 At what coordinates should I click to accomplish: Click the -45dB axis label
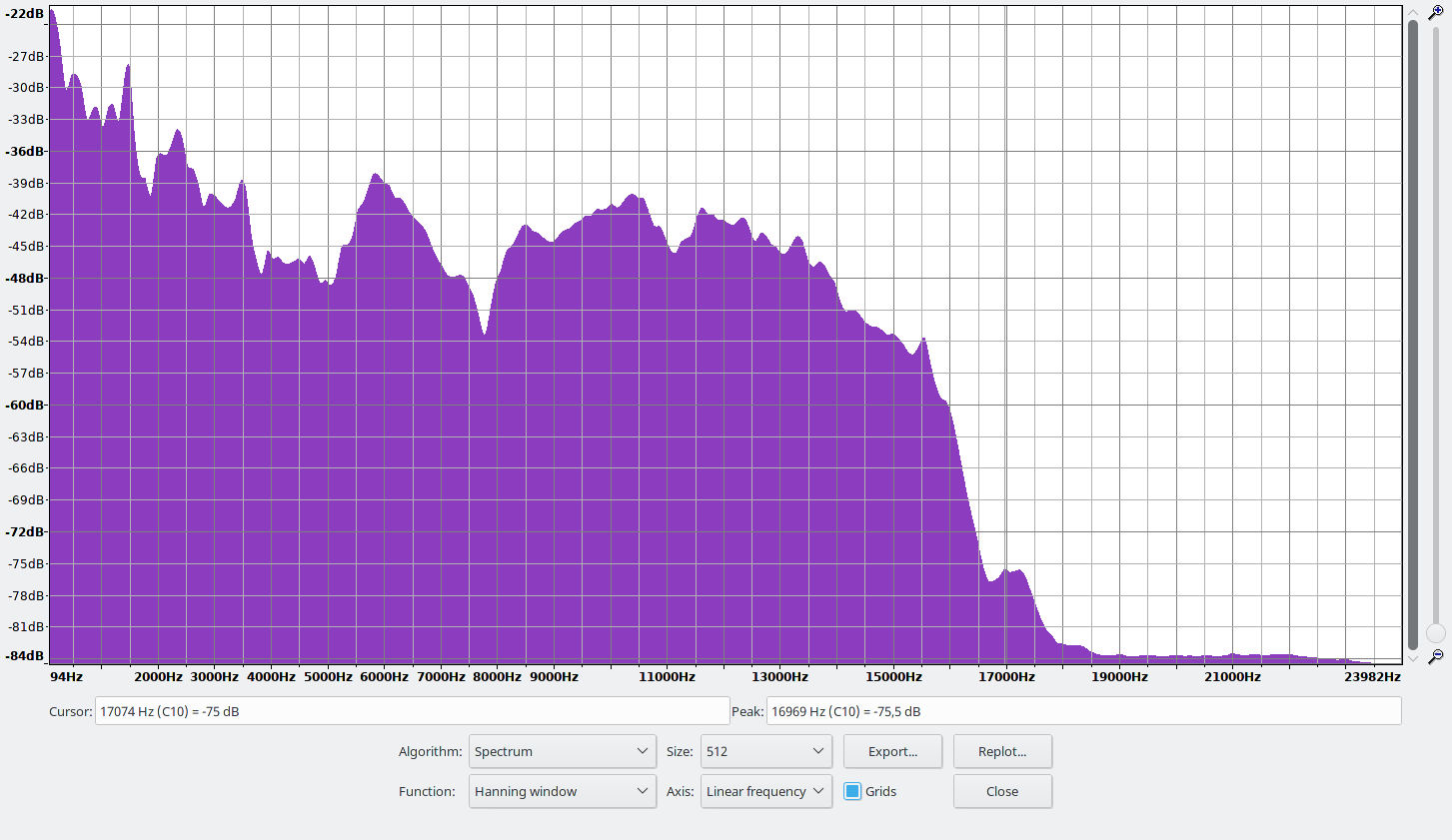pyautogui.click(x=26, y=246)
